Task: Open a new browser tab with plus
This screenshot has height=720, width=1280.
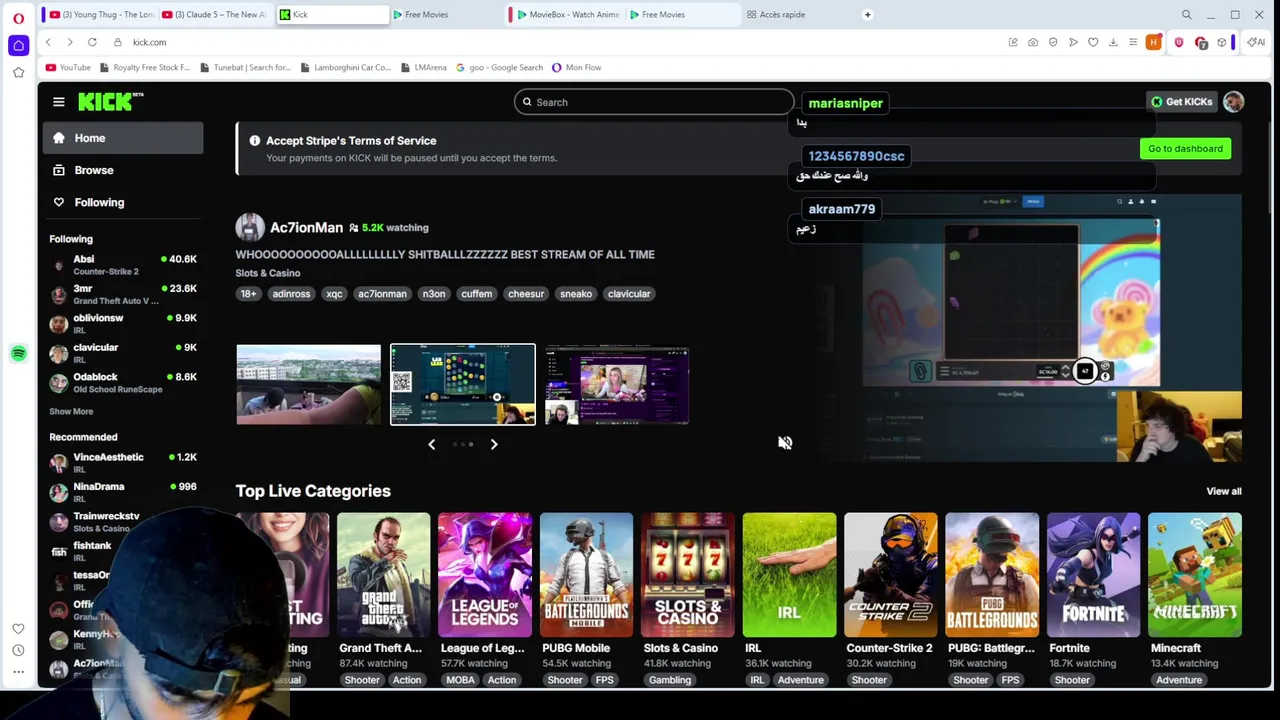Action: pyautogui.click(x=868, y=14)
